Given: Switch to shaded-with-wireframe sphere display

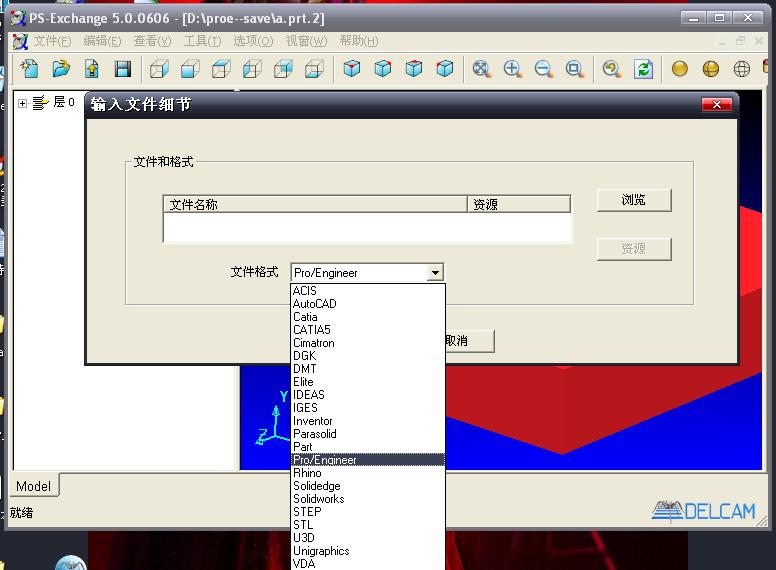Looking at the screenshot, I should tap(711, 69).
